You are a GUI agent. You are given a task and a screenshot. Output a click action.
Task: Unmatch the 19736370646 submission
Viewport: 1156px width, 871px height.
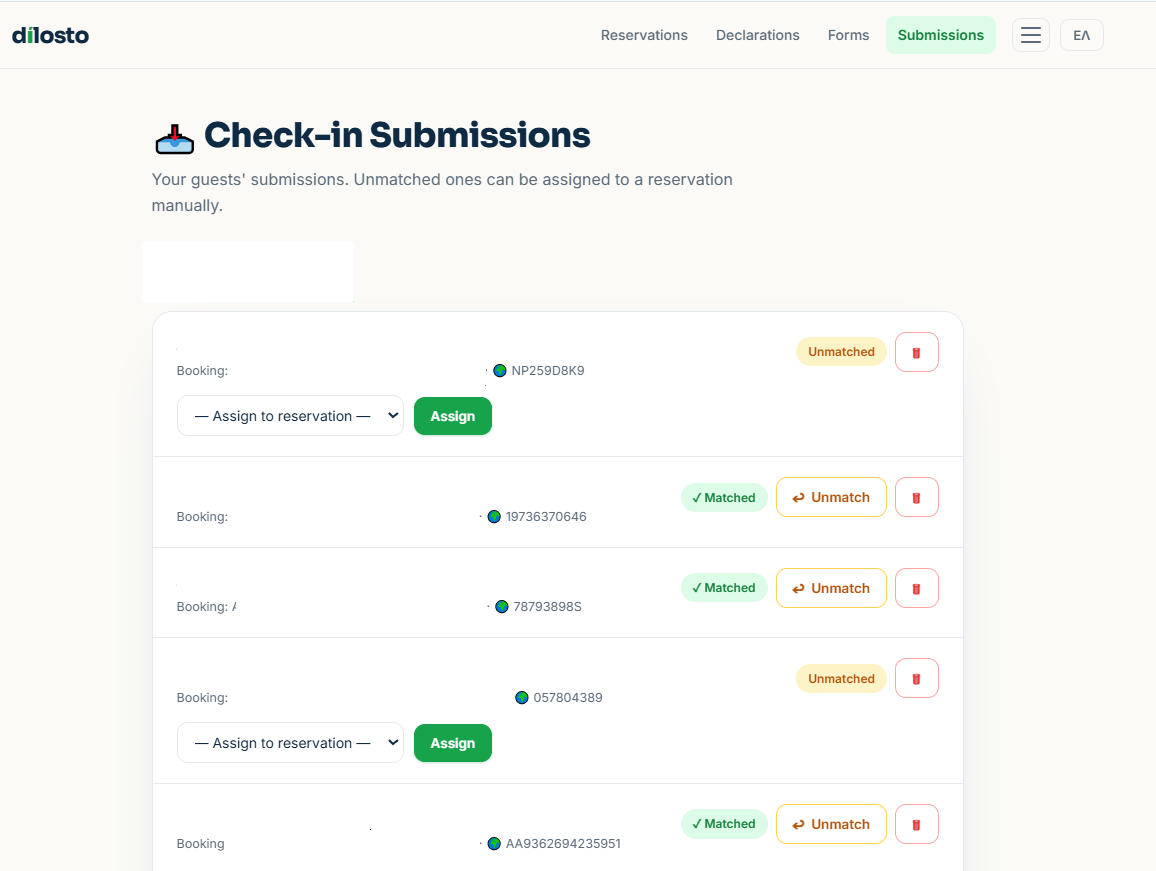coord(831,497)
